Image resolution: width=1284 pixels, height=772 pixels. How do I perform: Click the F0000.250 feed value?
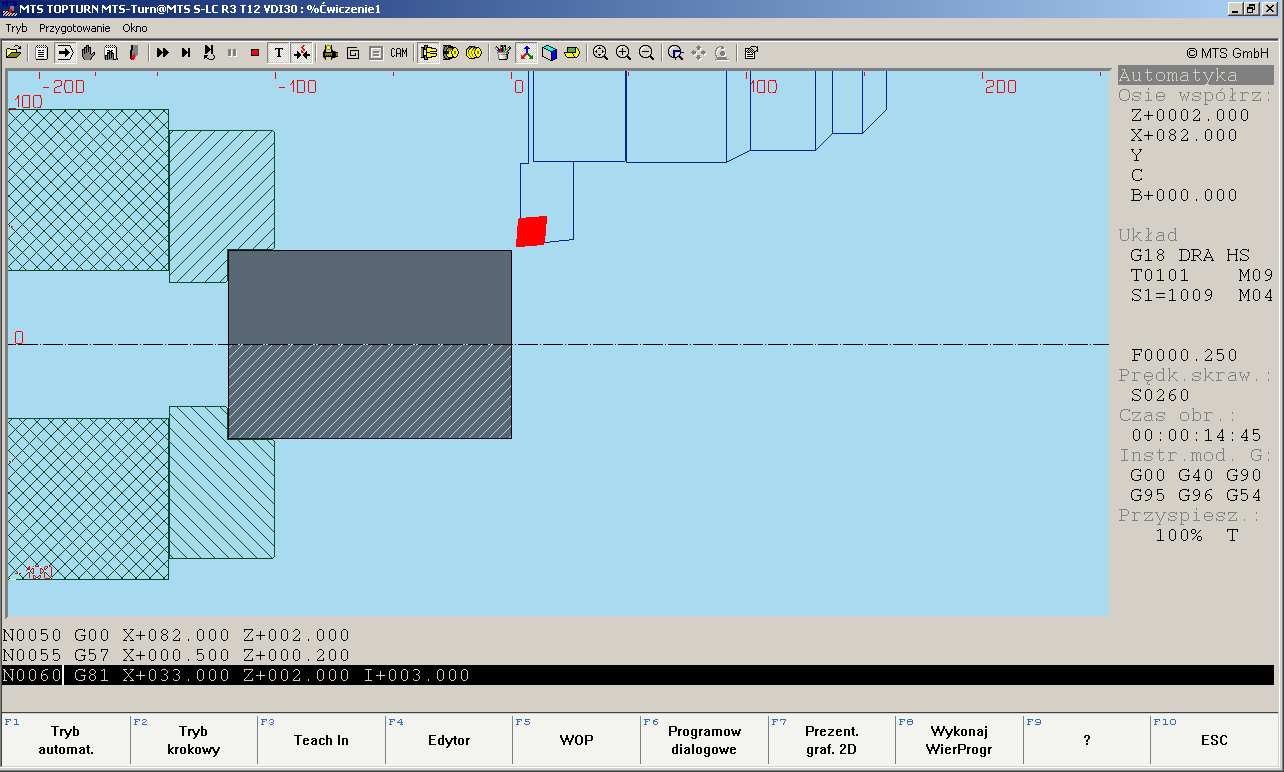coord(1184,355)
